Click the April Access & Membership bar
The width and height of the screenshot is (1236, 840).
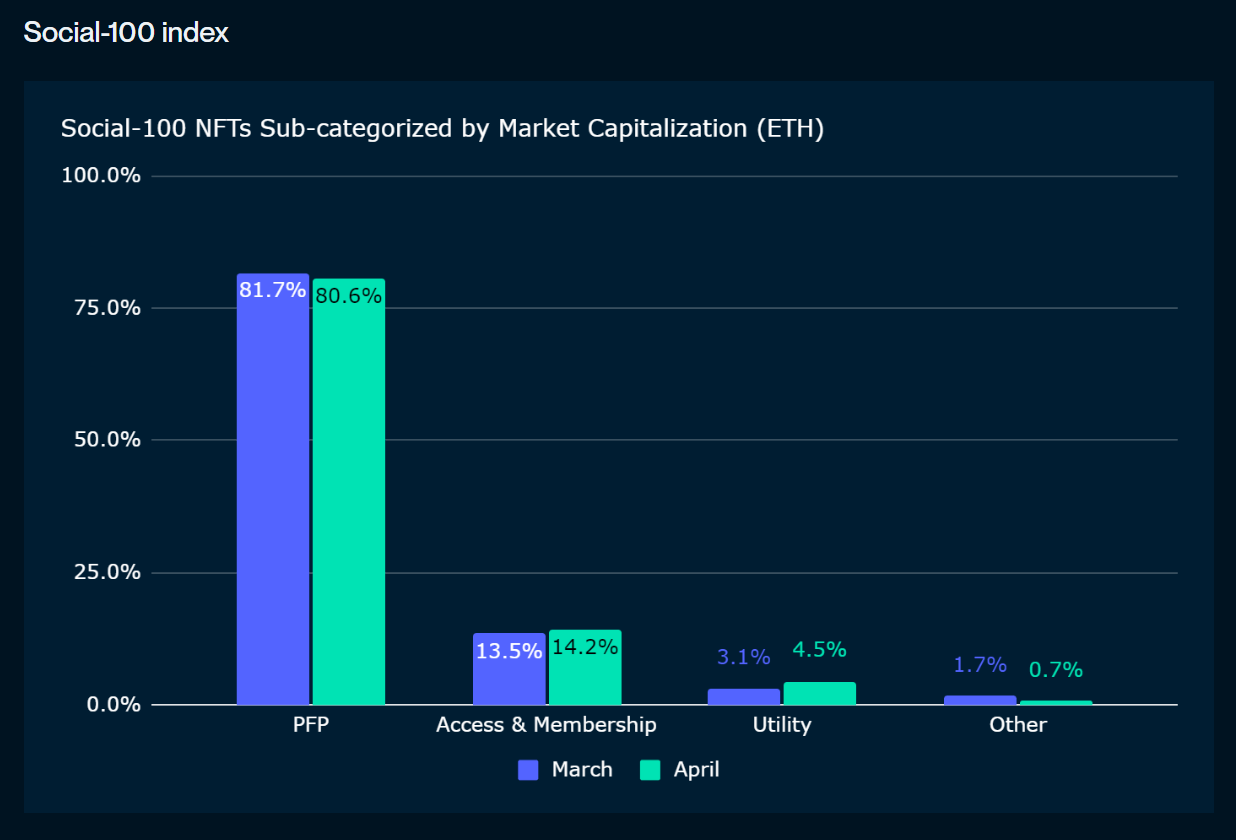pos(585,667)
